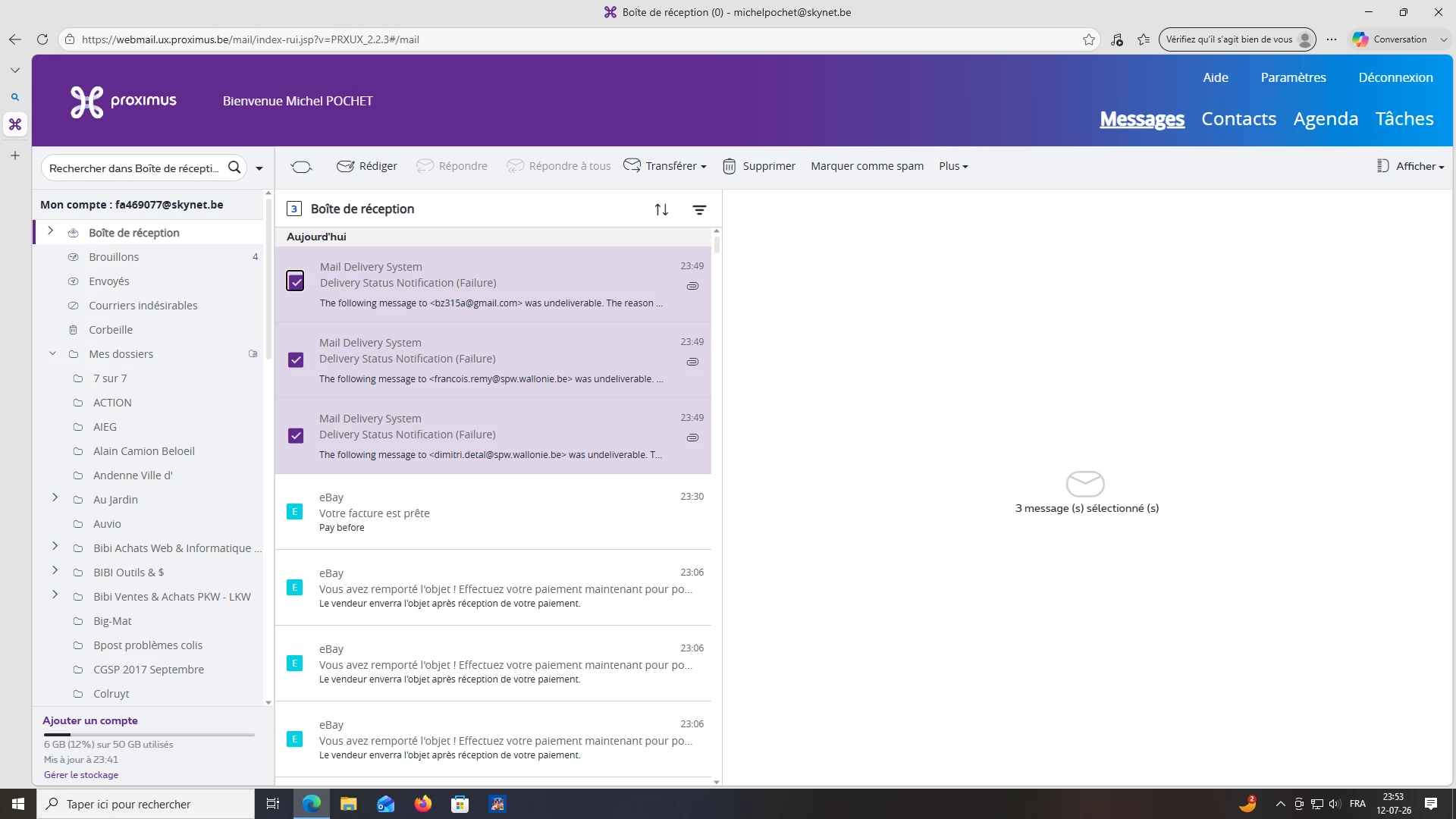Click the Windows Start button
The width and height of the screenshot is (1456, 819).
(x=18, y=804)
